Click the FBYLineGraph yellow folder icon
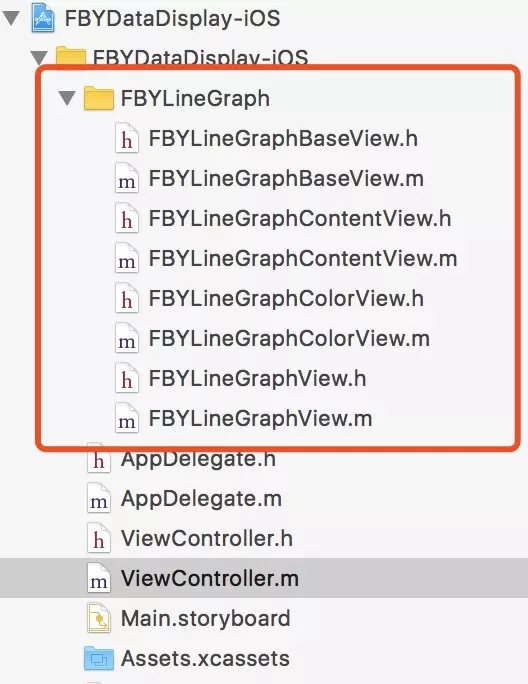 (x=99, y=98)
